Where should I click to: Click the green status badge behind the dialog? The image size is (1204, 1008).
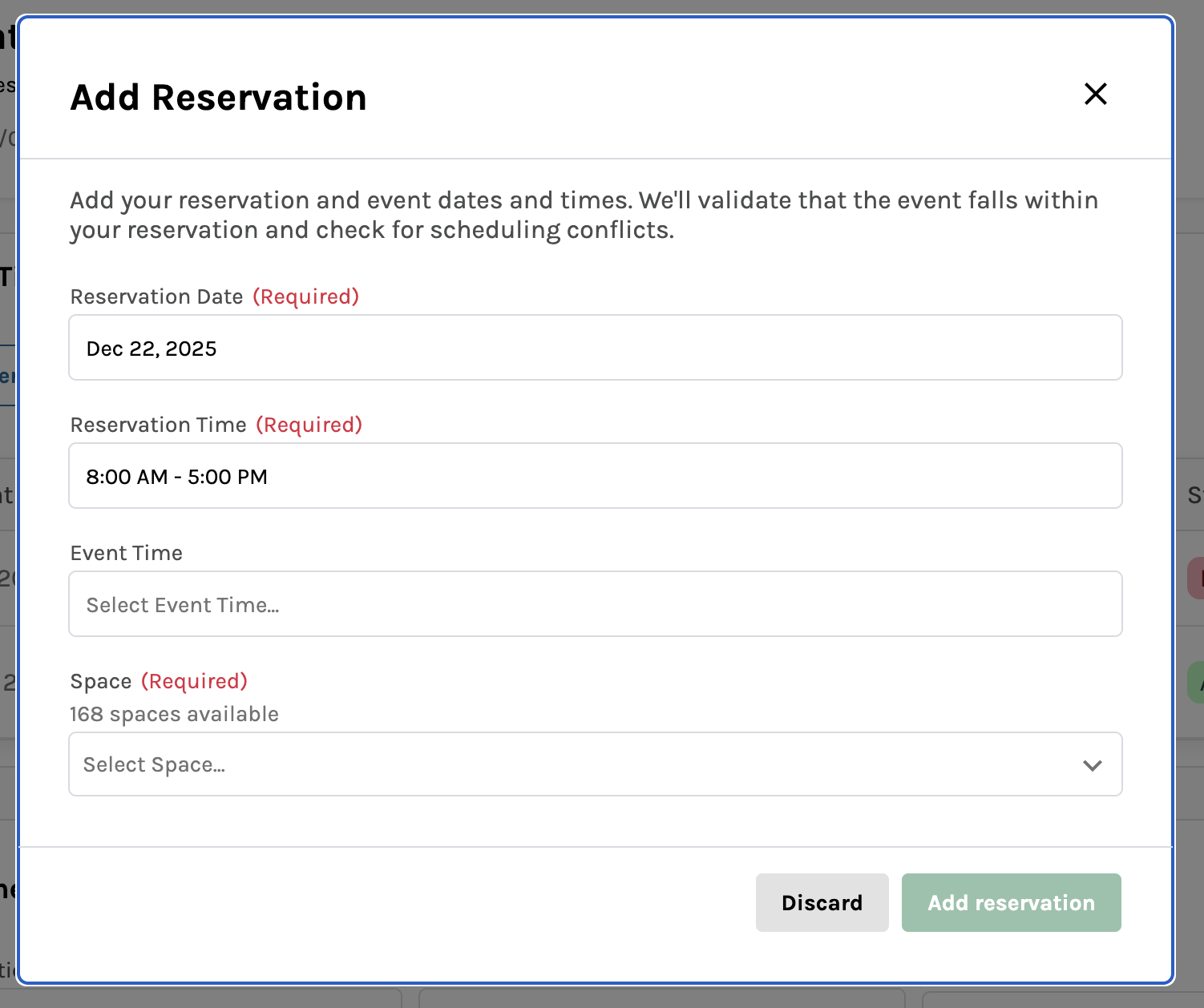pos(1196,683)
